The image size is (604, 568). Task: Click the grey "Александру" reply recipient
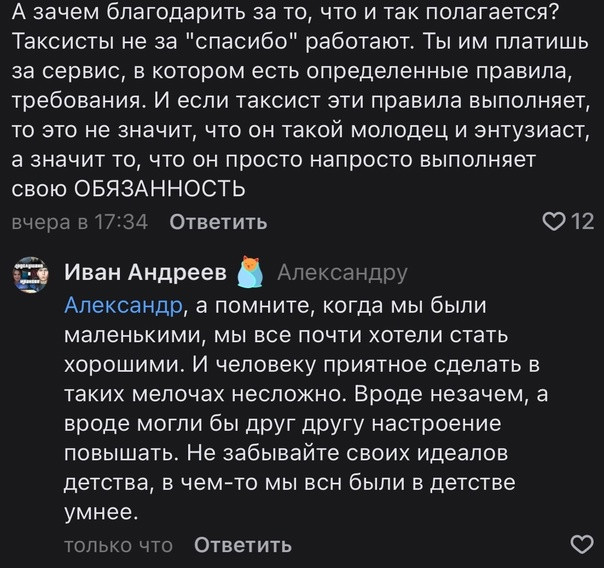pyautogui.click(x=341, y=272)
